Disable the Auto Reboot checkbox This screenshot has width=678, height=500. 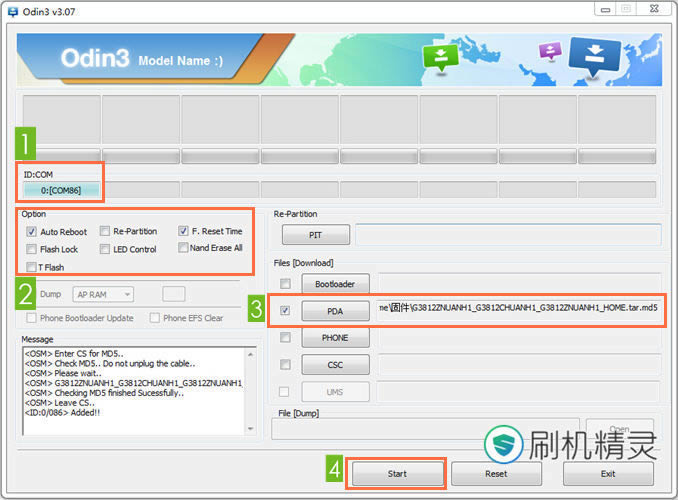click(32, 232)
